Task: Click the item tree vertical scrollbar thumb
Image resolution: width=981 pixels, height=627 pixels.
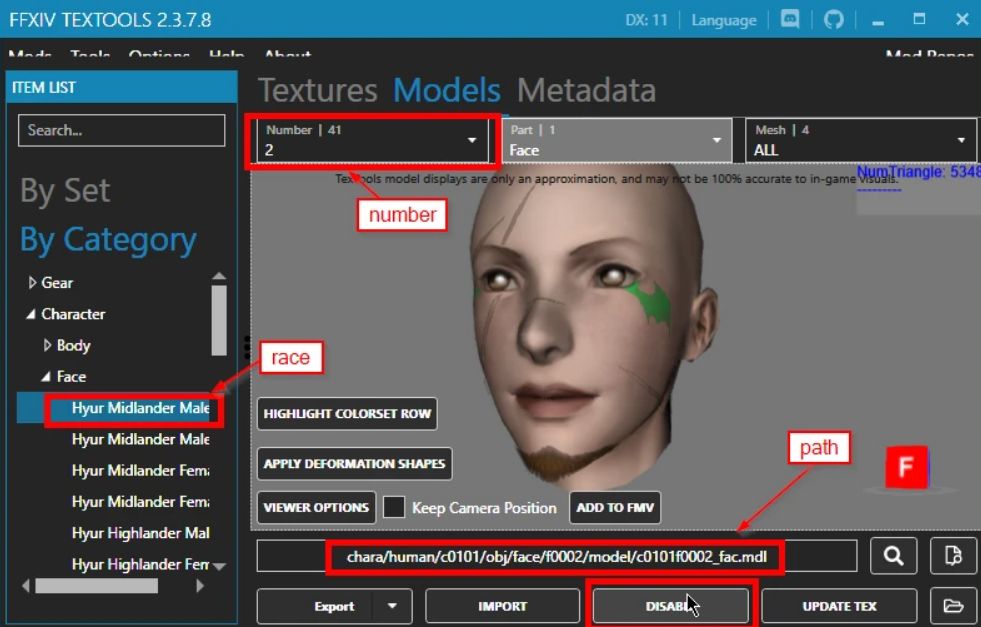Action: click(219, 320)
